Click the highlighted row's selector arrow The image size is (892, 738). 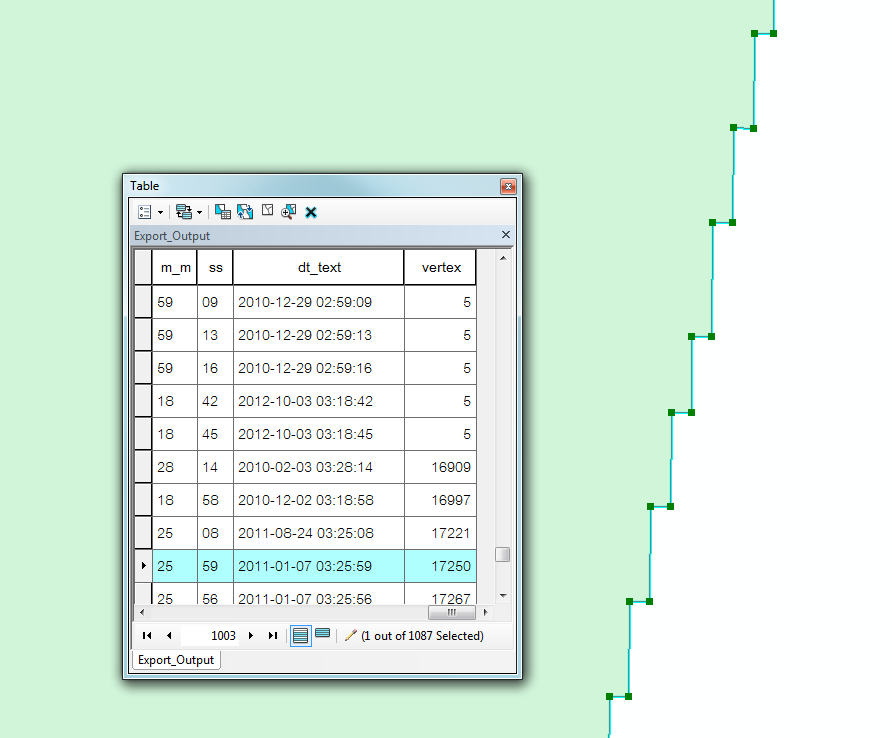[143, 566]
